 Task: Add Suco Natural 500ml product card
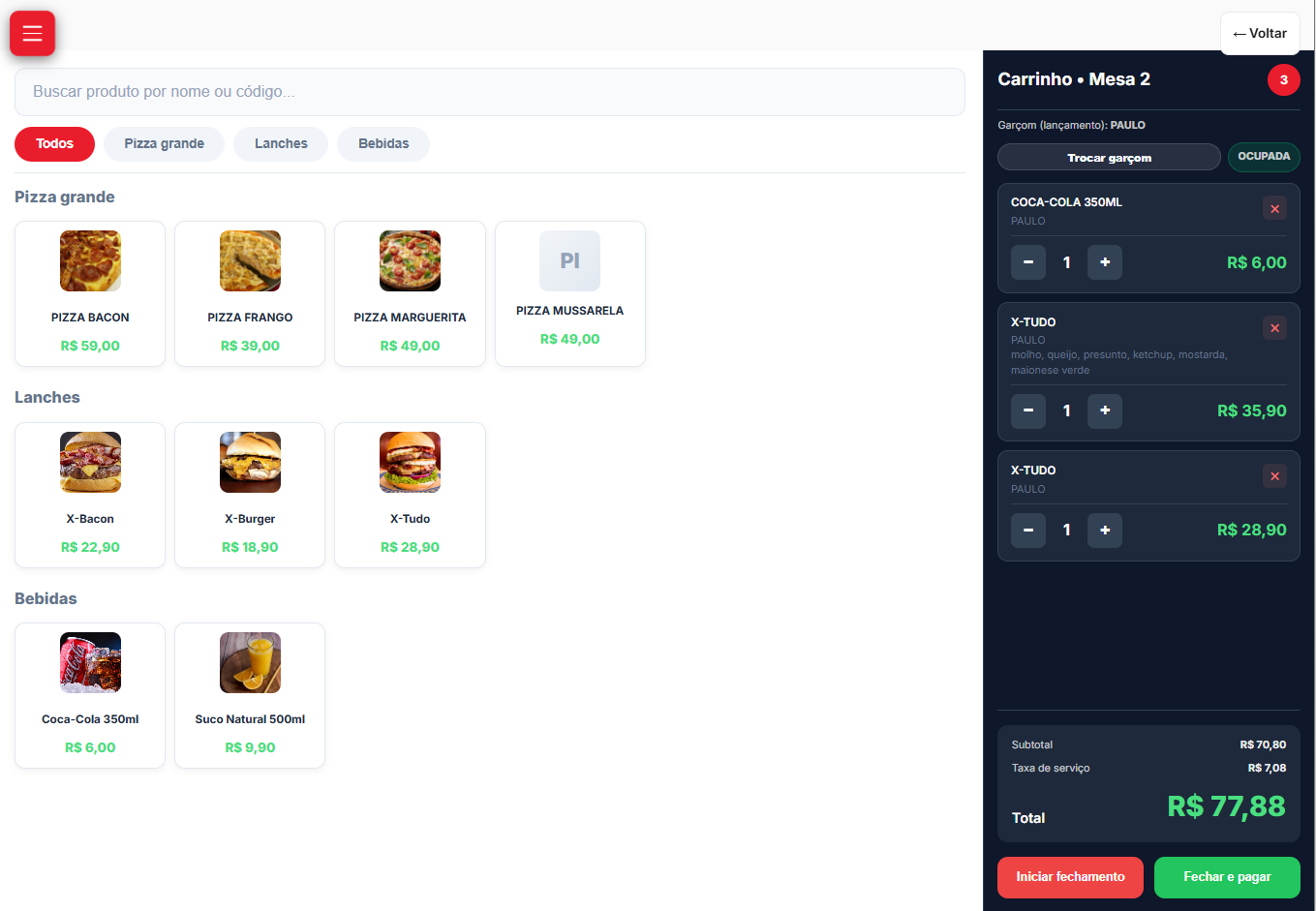250,695
